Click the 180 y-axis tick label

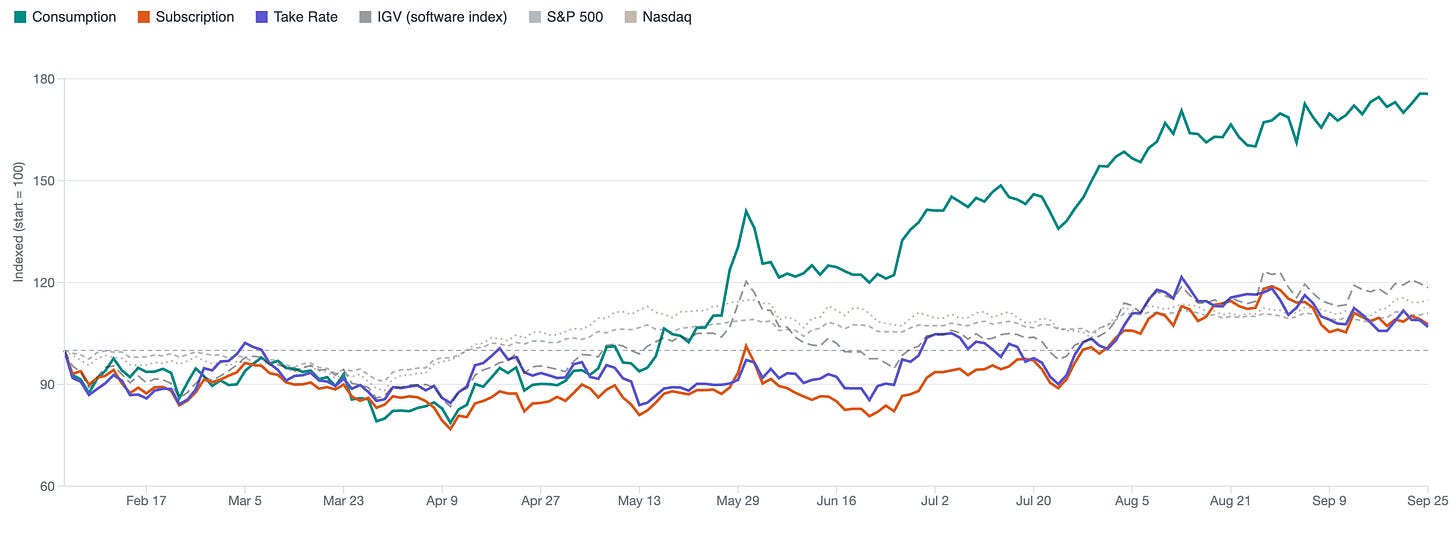coord(44,79)
